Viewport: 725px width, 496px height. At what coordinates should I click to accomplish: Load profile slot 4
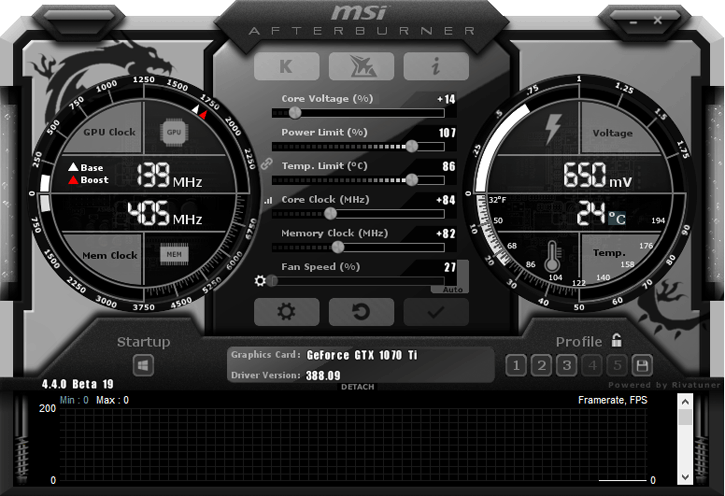point(592,366)
